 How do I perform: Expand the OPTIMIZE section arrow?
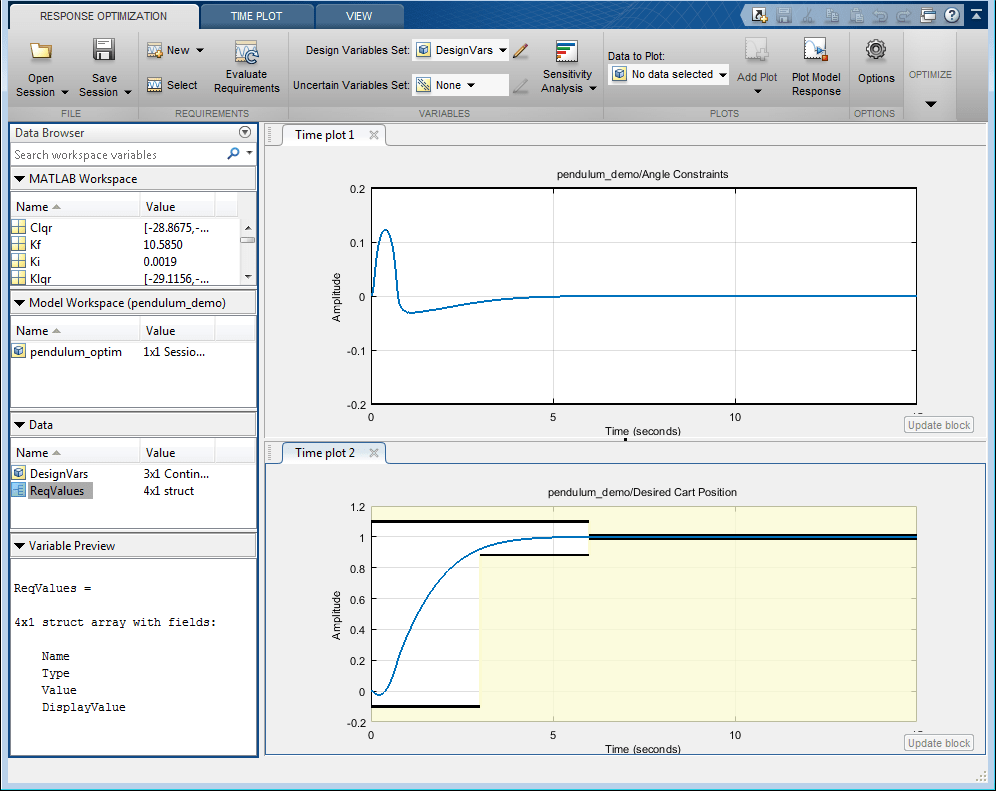coord(930,104)
